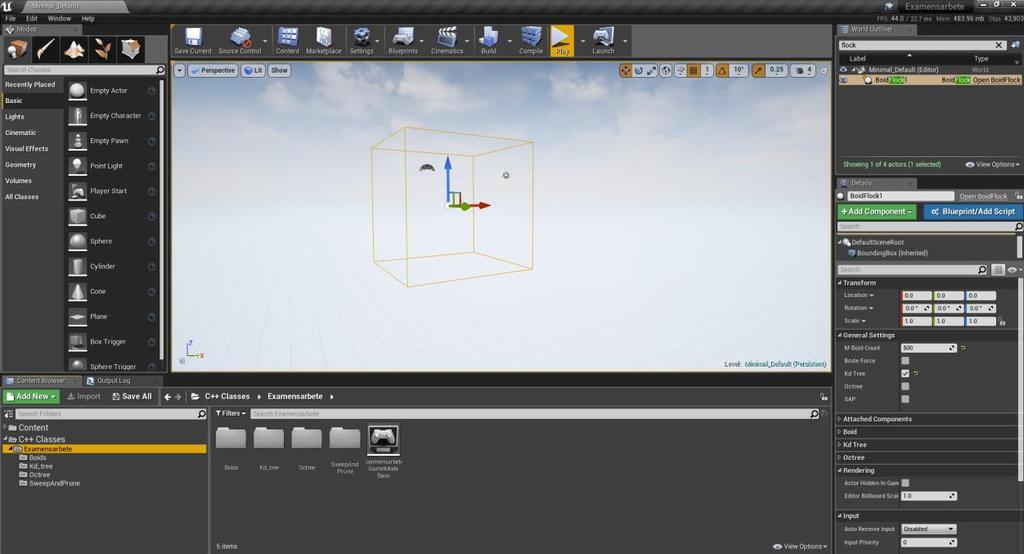Open Perspective viewport type dropdown

(212, 71)
